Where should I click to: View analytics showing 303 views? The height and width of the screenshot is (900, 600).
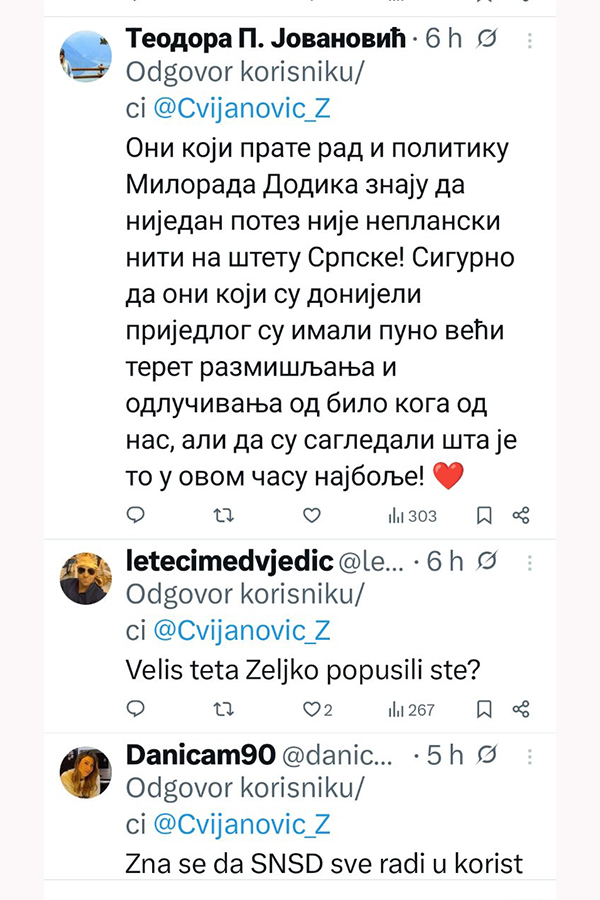(x=412, y=516)
